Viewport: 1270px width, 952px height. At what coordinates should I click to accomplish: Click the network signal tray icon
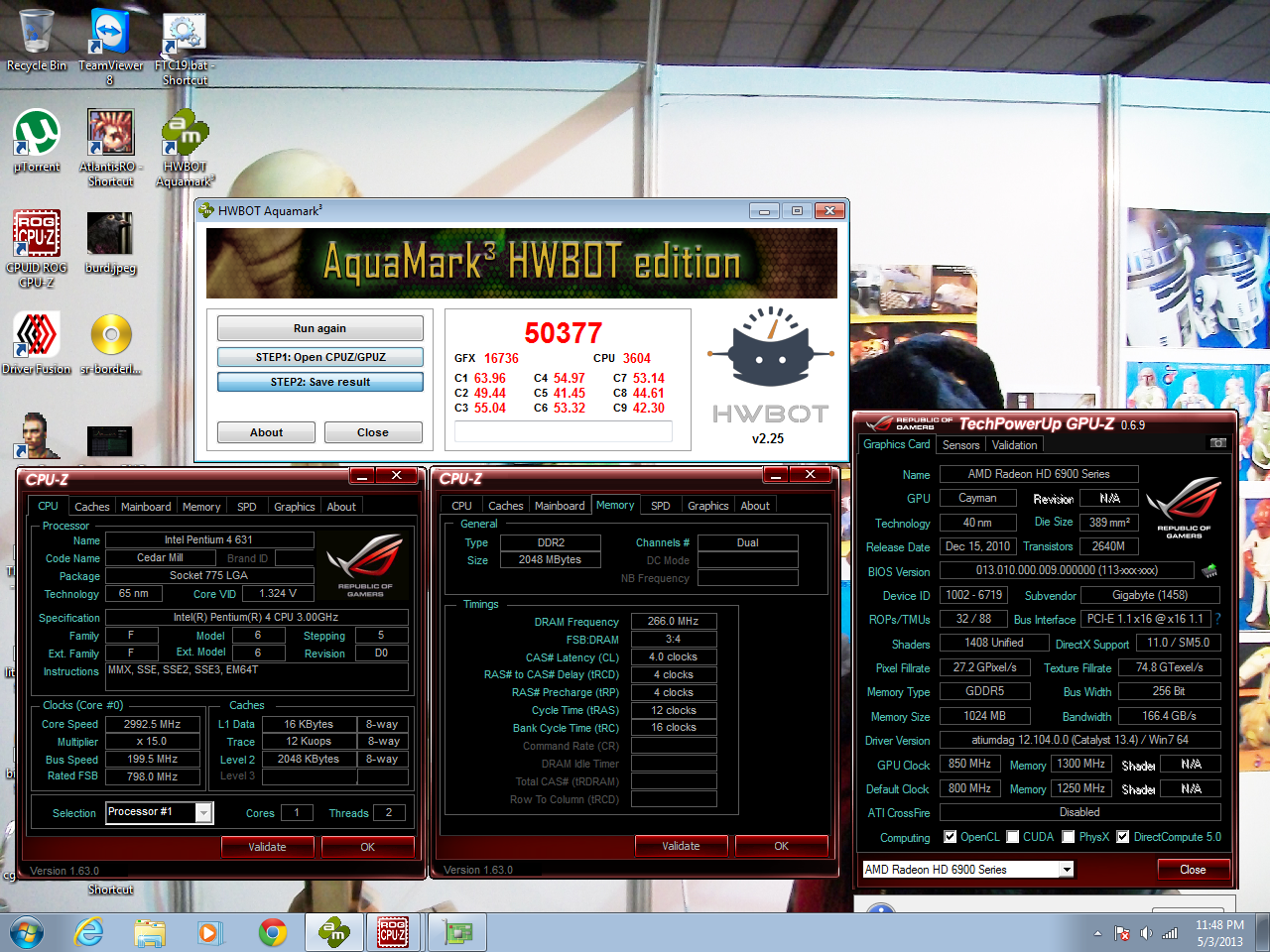pos(1170,933)
